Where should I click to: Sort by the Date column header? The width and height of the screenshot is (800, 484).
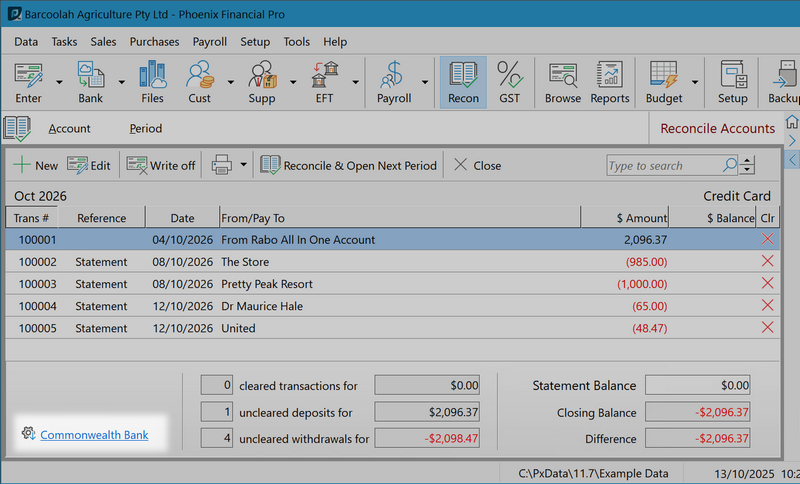pyautogui.click(x=182, y=218)
